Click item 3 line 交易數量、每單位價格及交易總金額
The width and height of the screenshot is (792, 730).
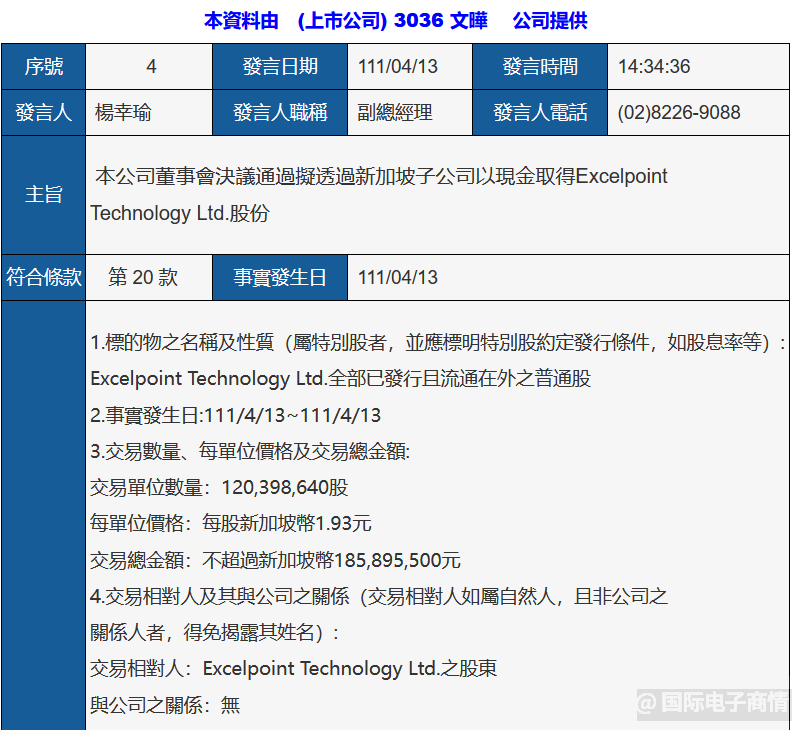pos(250,451)
